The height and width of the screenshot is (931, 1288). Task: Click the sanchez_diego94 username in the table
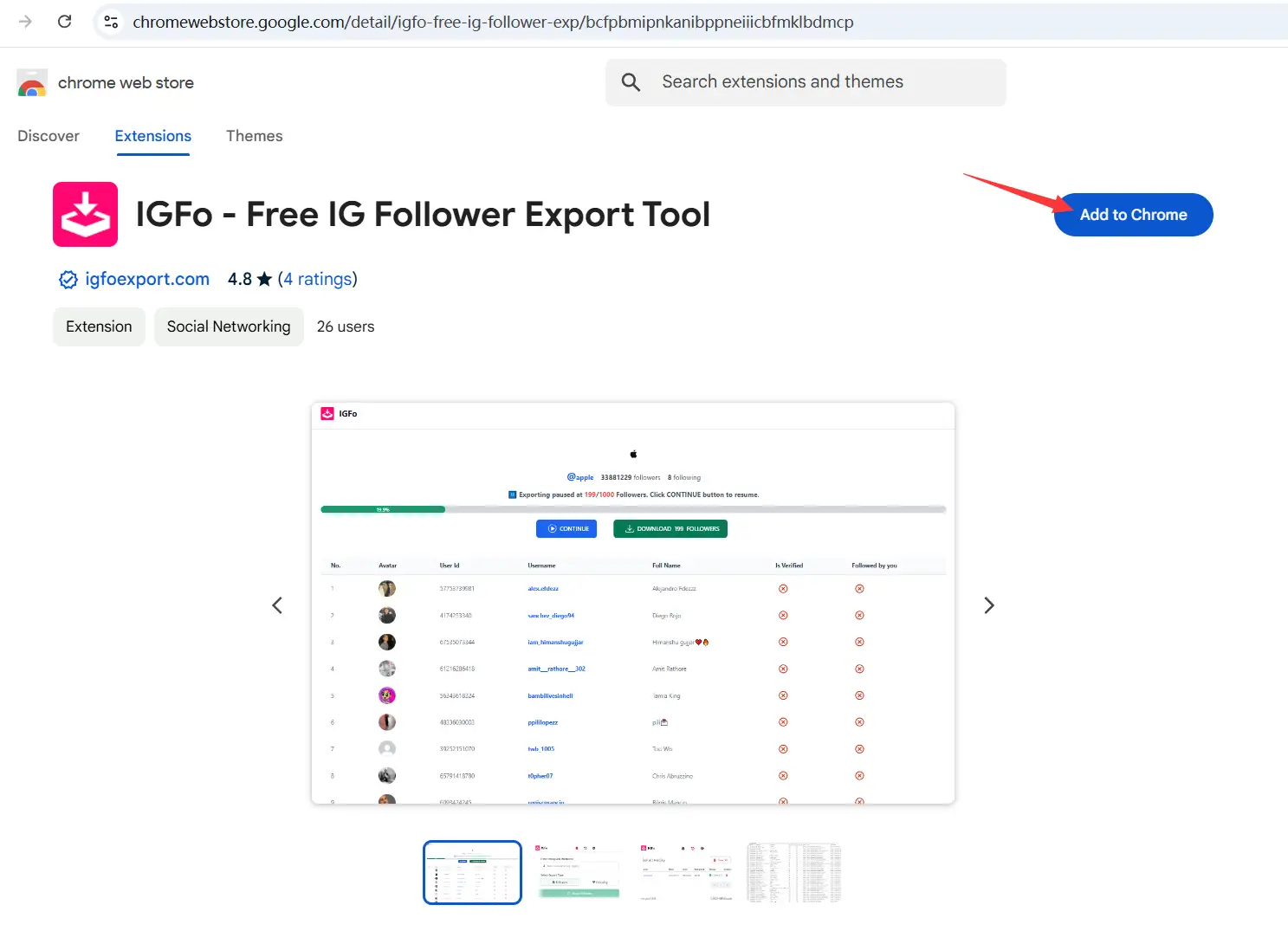pyautogui.click(x=551, y=616)
